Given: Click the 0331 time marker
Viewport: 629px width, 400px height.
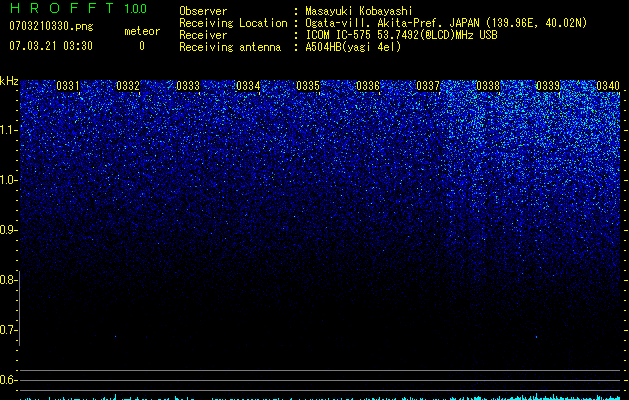Looking at the screenshot, I should pos(68,86).
